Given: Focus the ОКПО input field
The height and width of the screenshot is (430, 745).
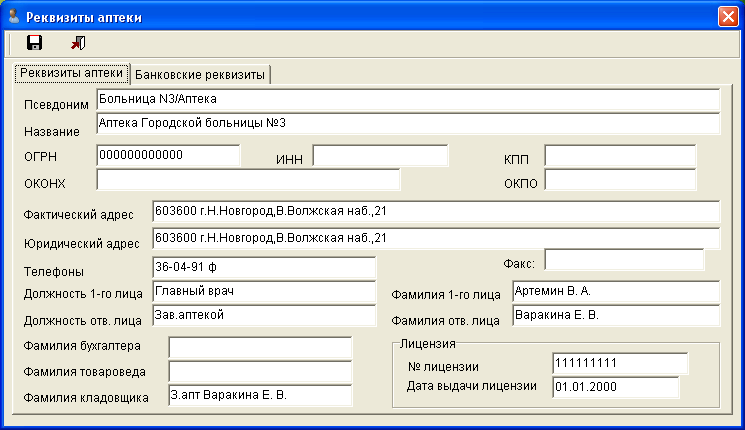Looking at the screenshot, I should click(x=619, y=179).
